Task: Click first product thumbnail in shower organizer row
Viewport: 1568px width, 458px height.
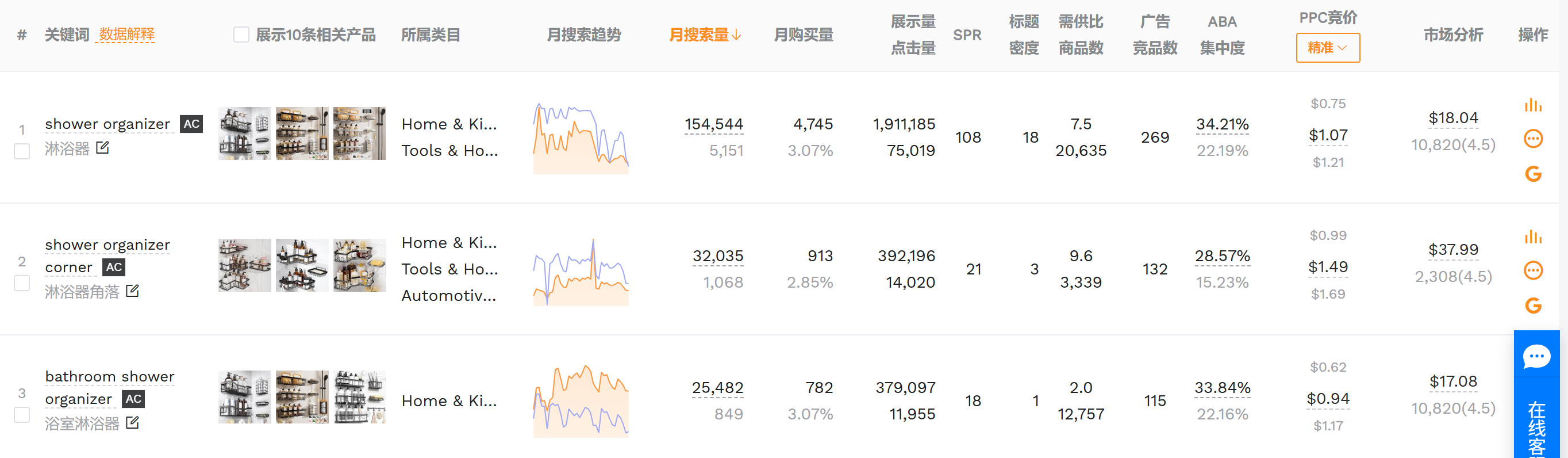Action: coord(245,133)
